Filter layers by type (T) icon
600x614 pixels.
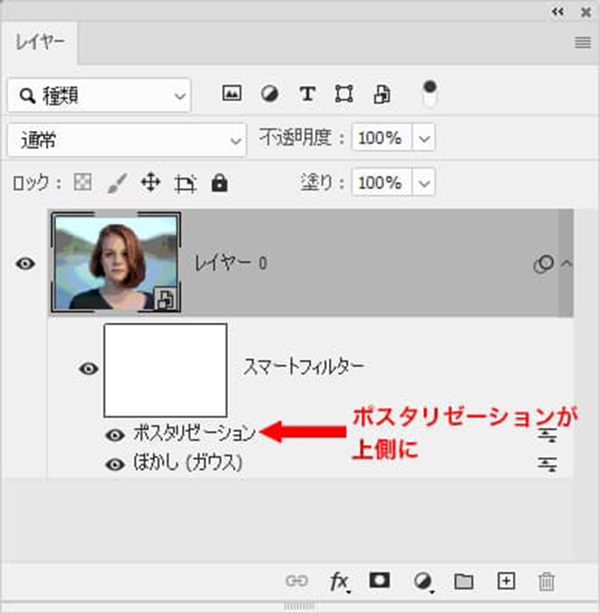[x=307, y=94]
